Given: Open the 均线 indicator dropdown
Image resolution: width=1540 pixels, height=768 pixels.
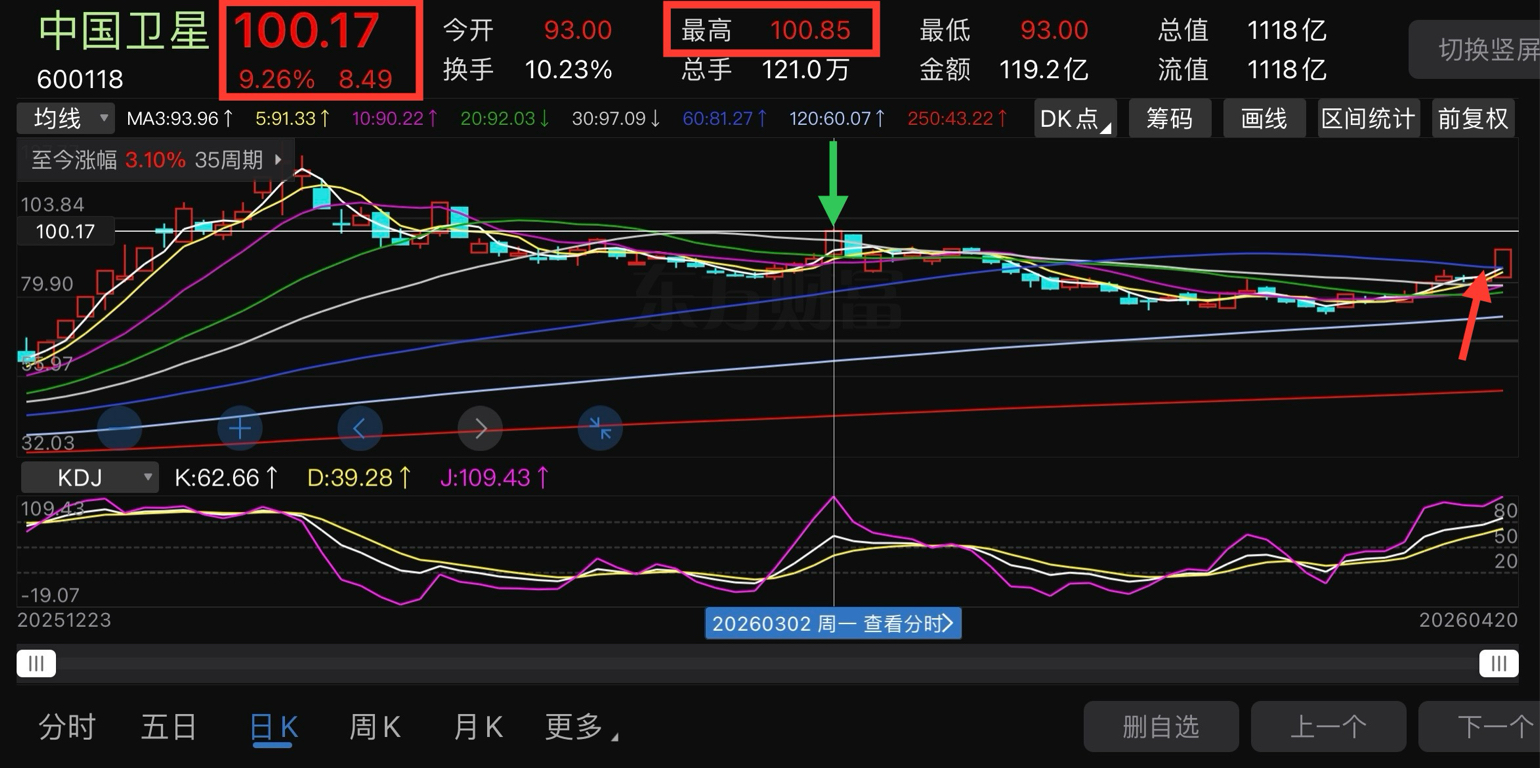Looking at the screenshot, I should (66, 118).
